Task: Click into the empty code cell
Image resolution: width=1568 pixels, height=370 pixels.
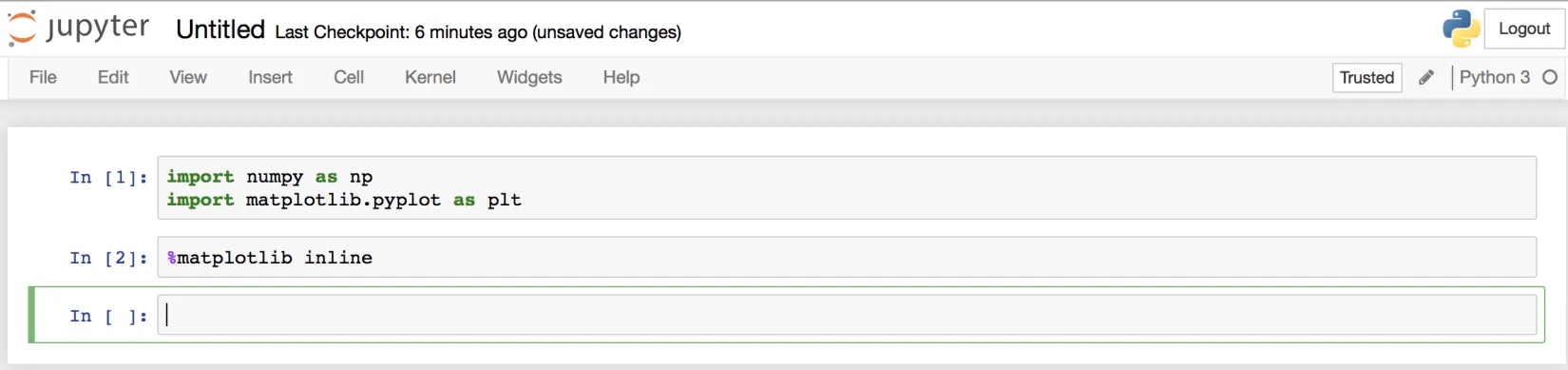Action: (x=847, y=315)
